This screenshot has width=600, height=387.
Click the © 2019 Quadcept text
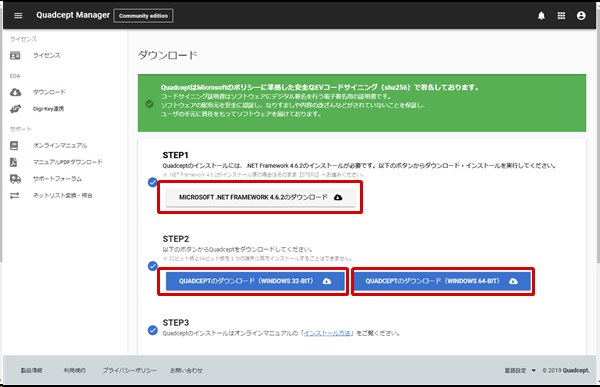566,371
